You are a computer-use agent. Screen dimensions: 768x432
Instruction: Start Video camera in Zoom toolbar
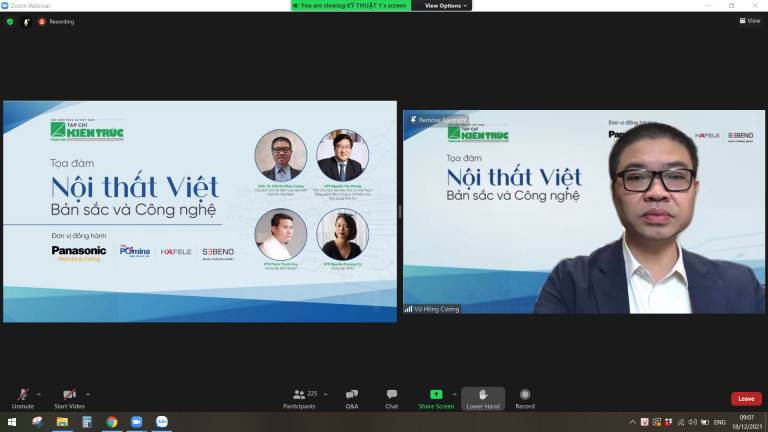[x=69, y=397]
